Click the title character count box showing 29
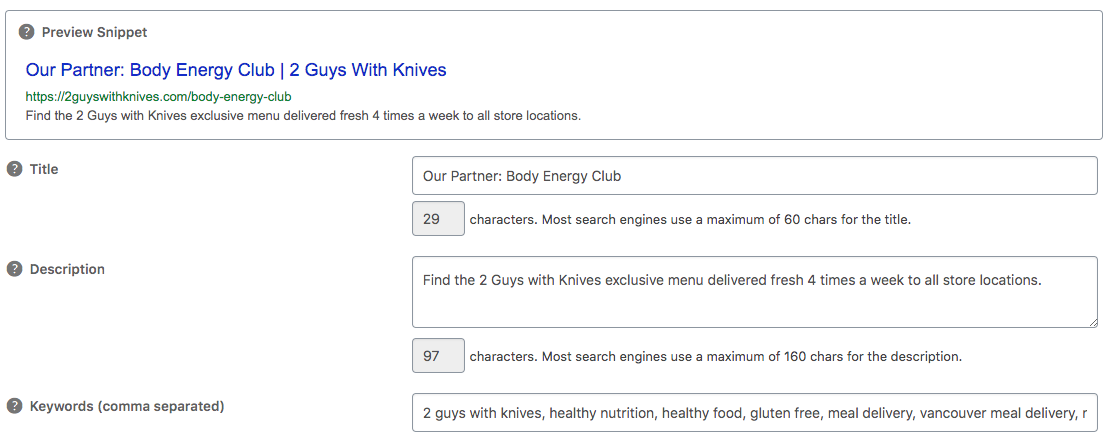 438,219
